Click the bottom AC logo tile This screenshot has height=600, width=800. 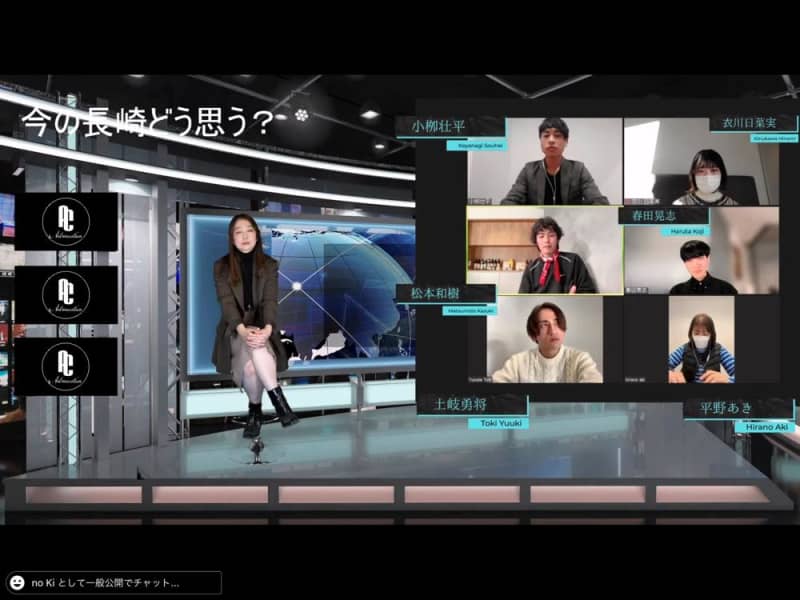(x=66, y=367)
